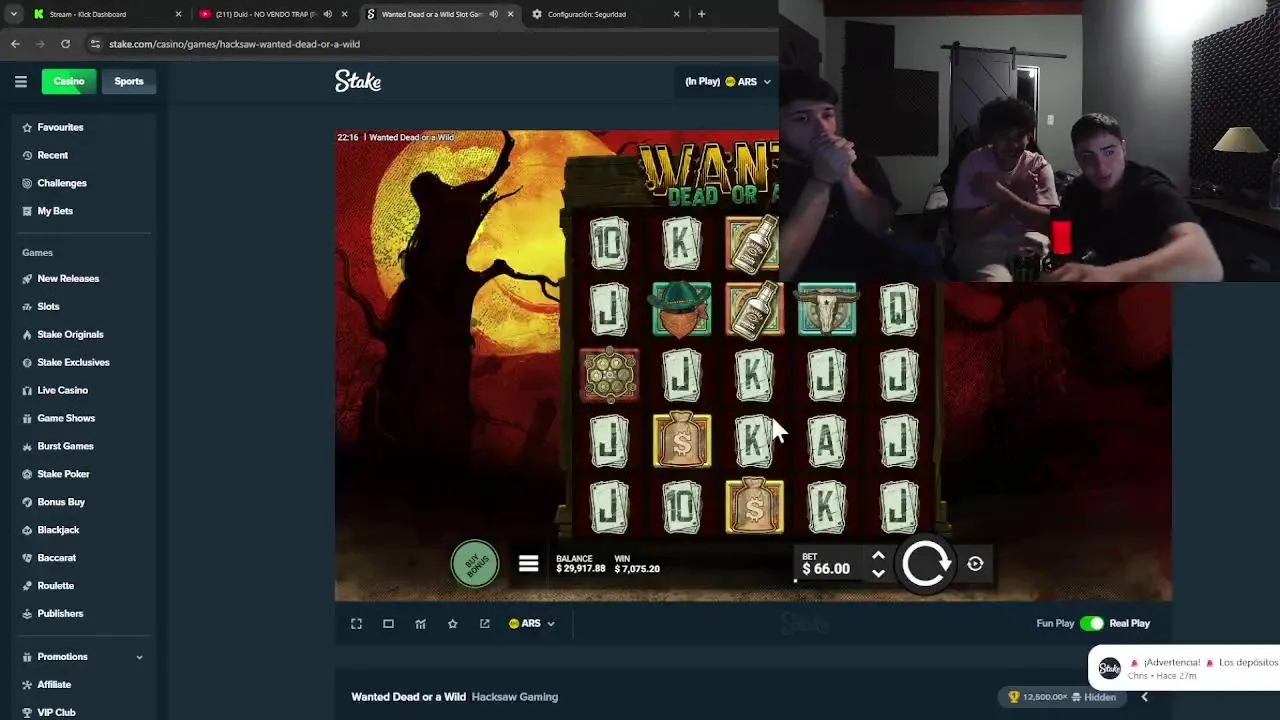Collapse the game info chevron
Screen dimensions: 1280x720
(x=1145, y=697)
